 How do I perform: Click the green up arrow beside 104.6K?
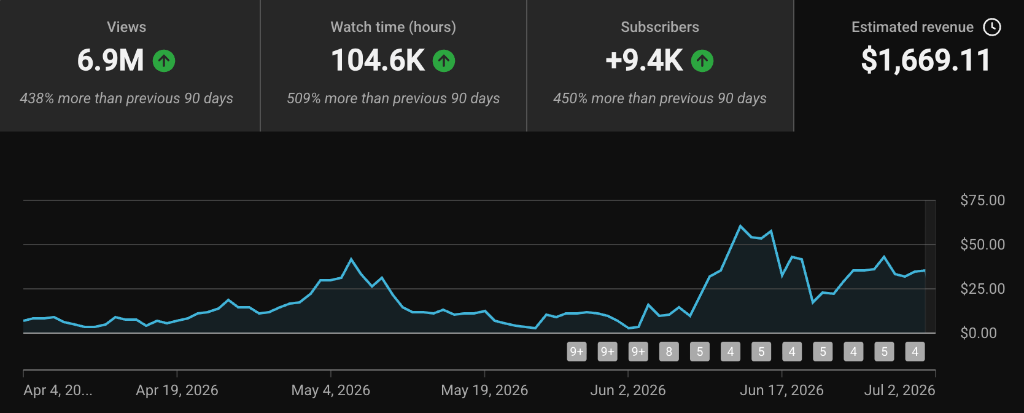tap(444, 61)
